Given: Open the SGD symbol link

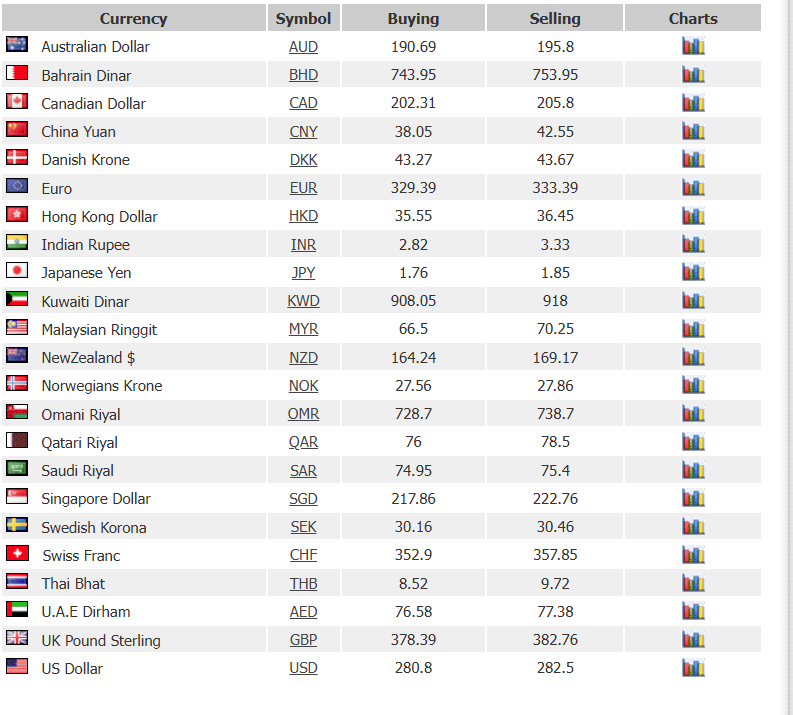Looking at the screenshot, I should 303,499.
